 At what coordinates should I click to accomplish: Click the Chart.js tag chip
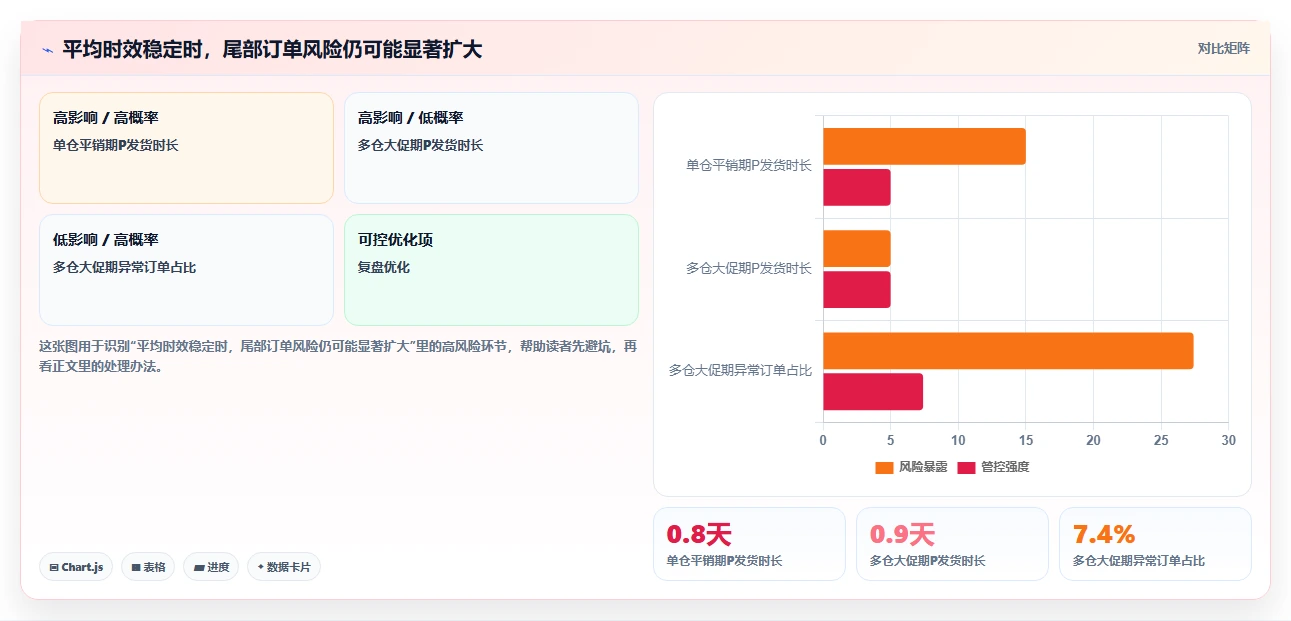(76, 567)
